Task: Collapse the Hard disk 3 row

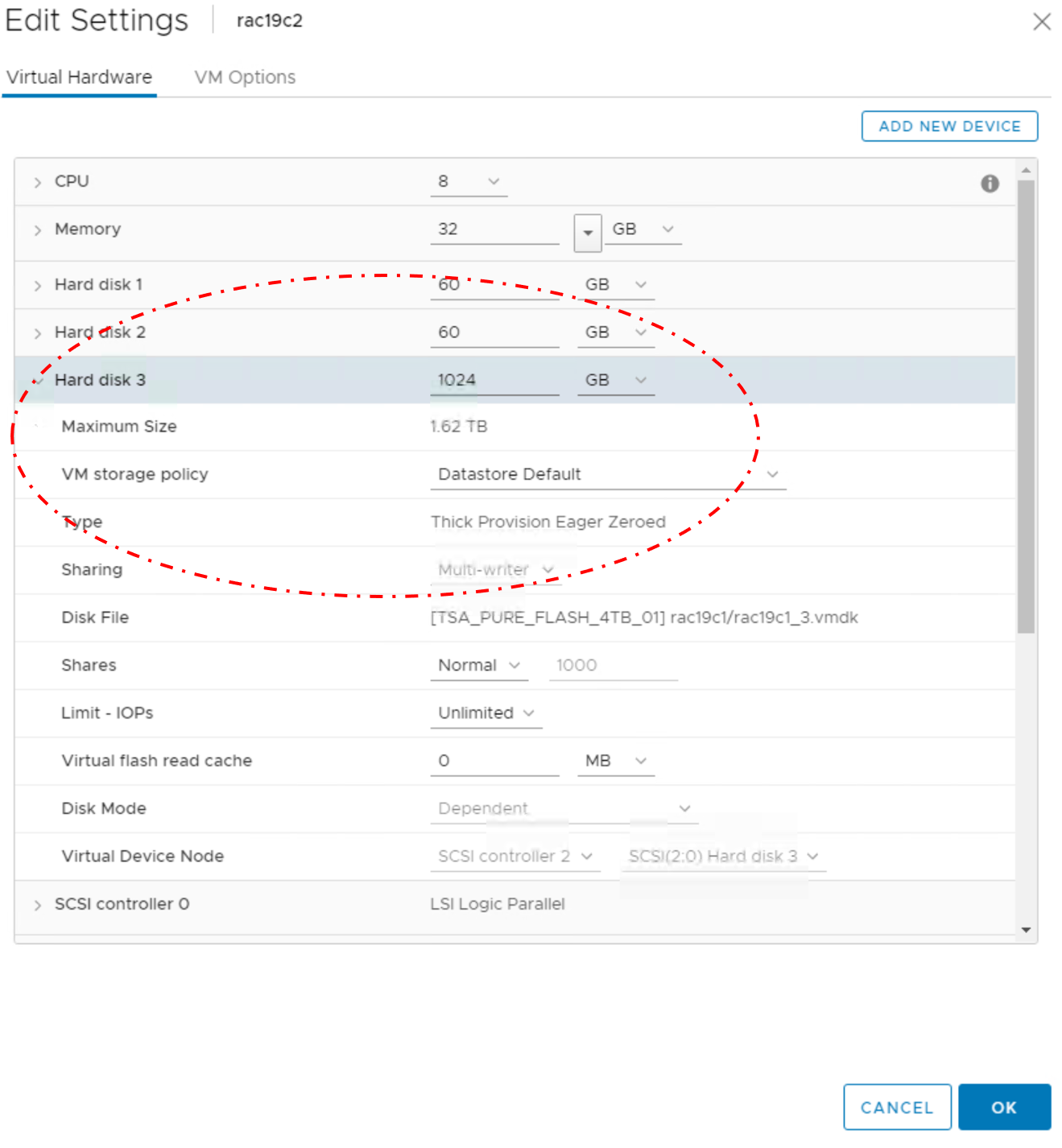Action: [37, 381]
